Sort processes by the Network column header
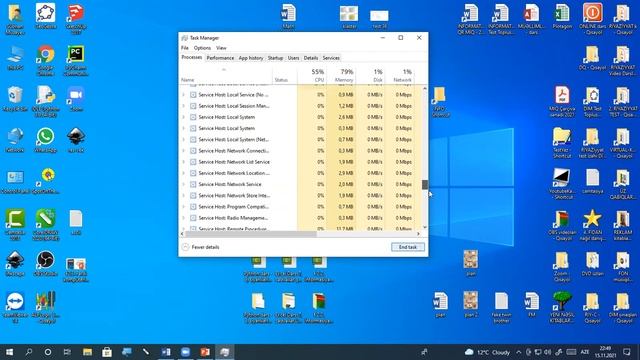 click(399, 75)
